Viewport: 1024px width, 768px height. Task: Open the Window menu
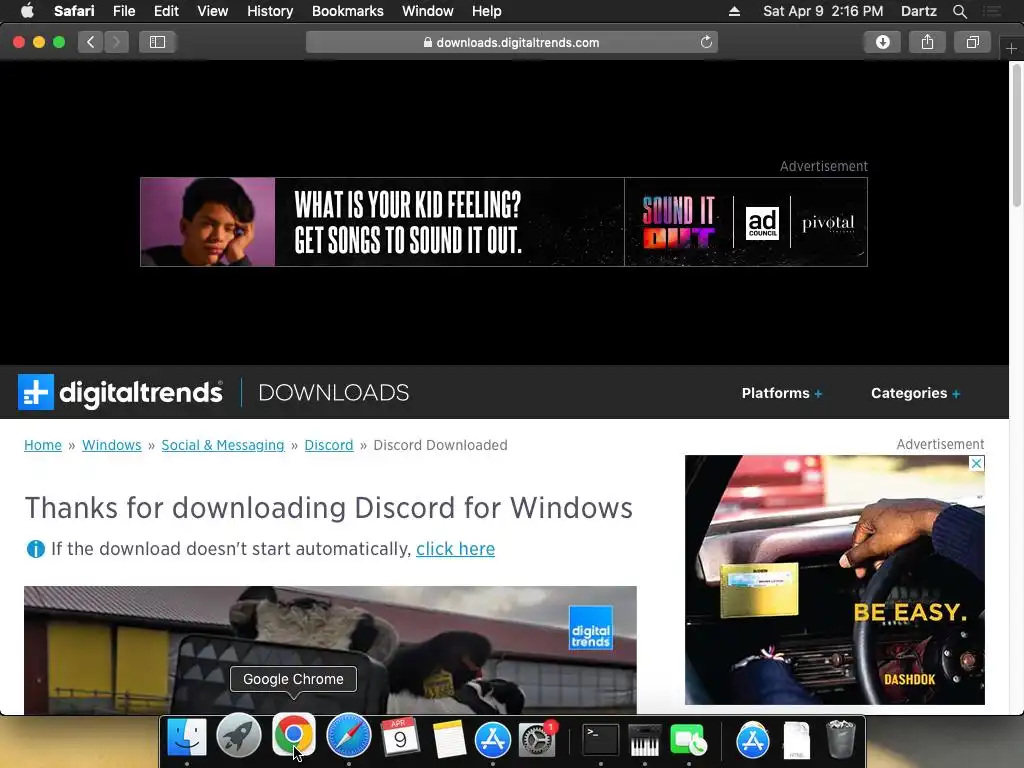pyautogui.click(x=428, y=11)
